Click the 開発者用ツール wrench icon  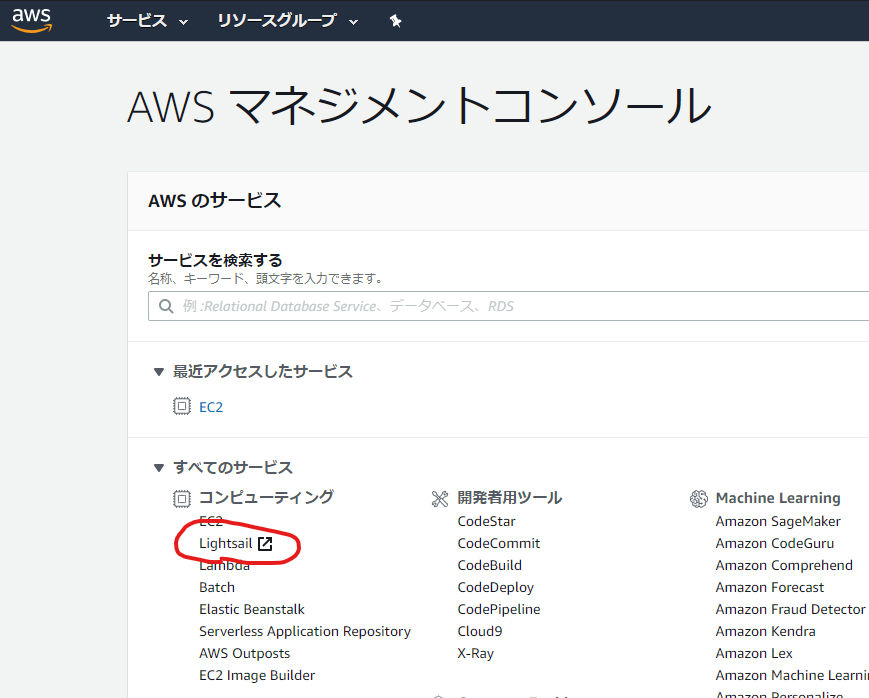(x=439, y=498)
